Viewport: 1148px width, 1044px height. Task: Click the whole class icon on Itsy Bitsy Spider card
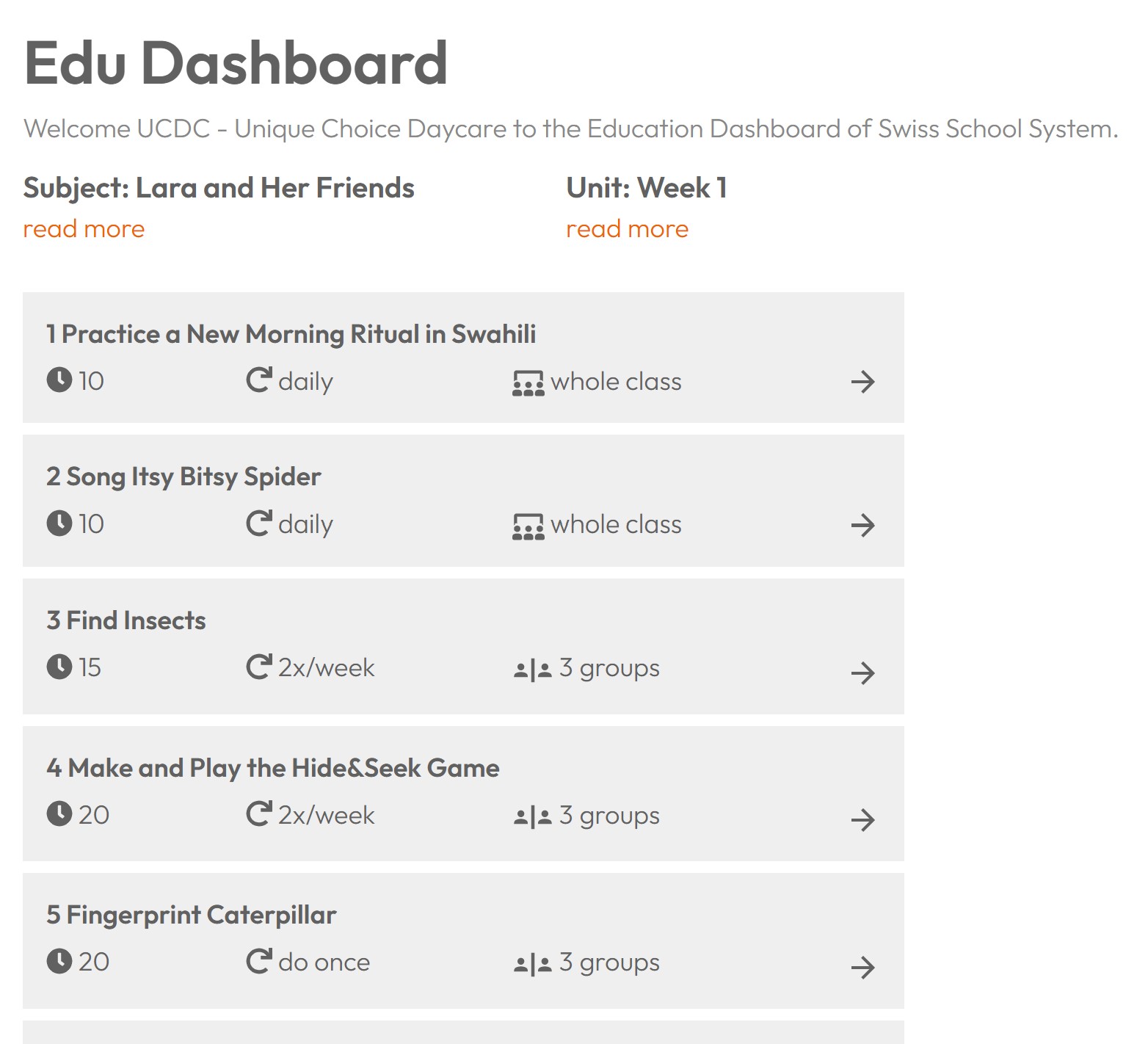click(528, 526)
